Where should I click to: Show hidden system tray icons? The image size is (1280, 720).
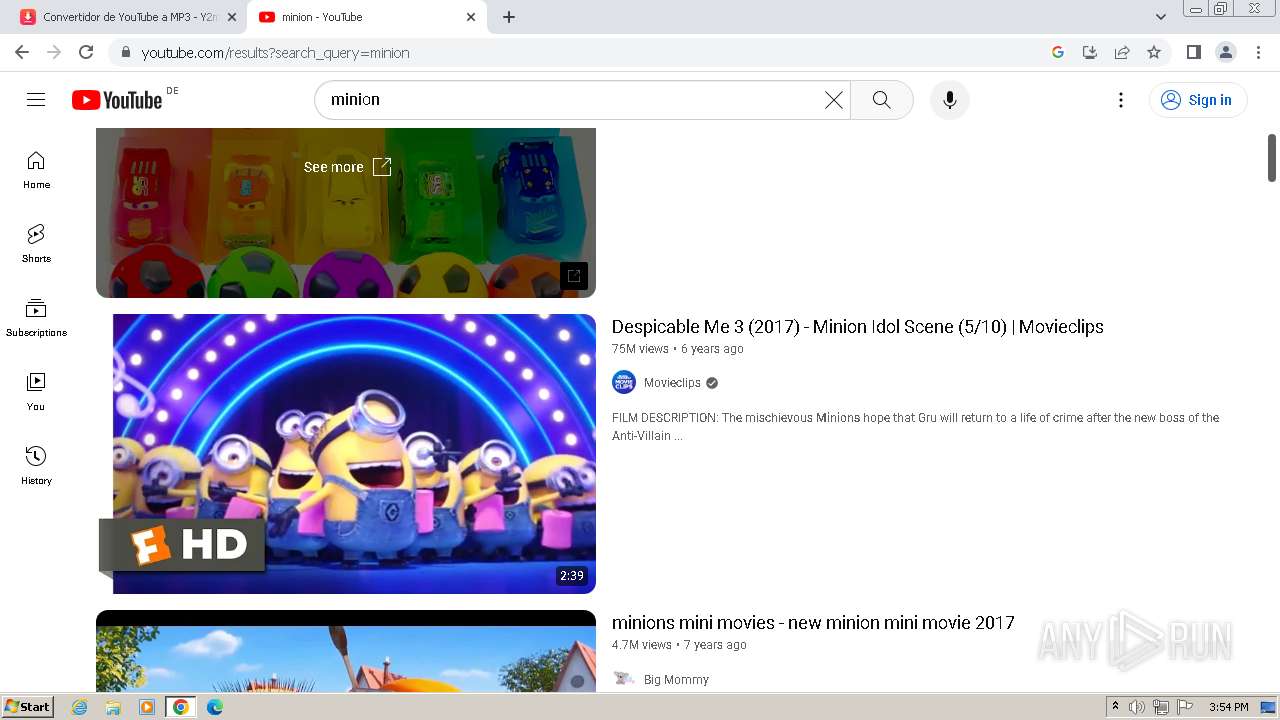1115,707
